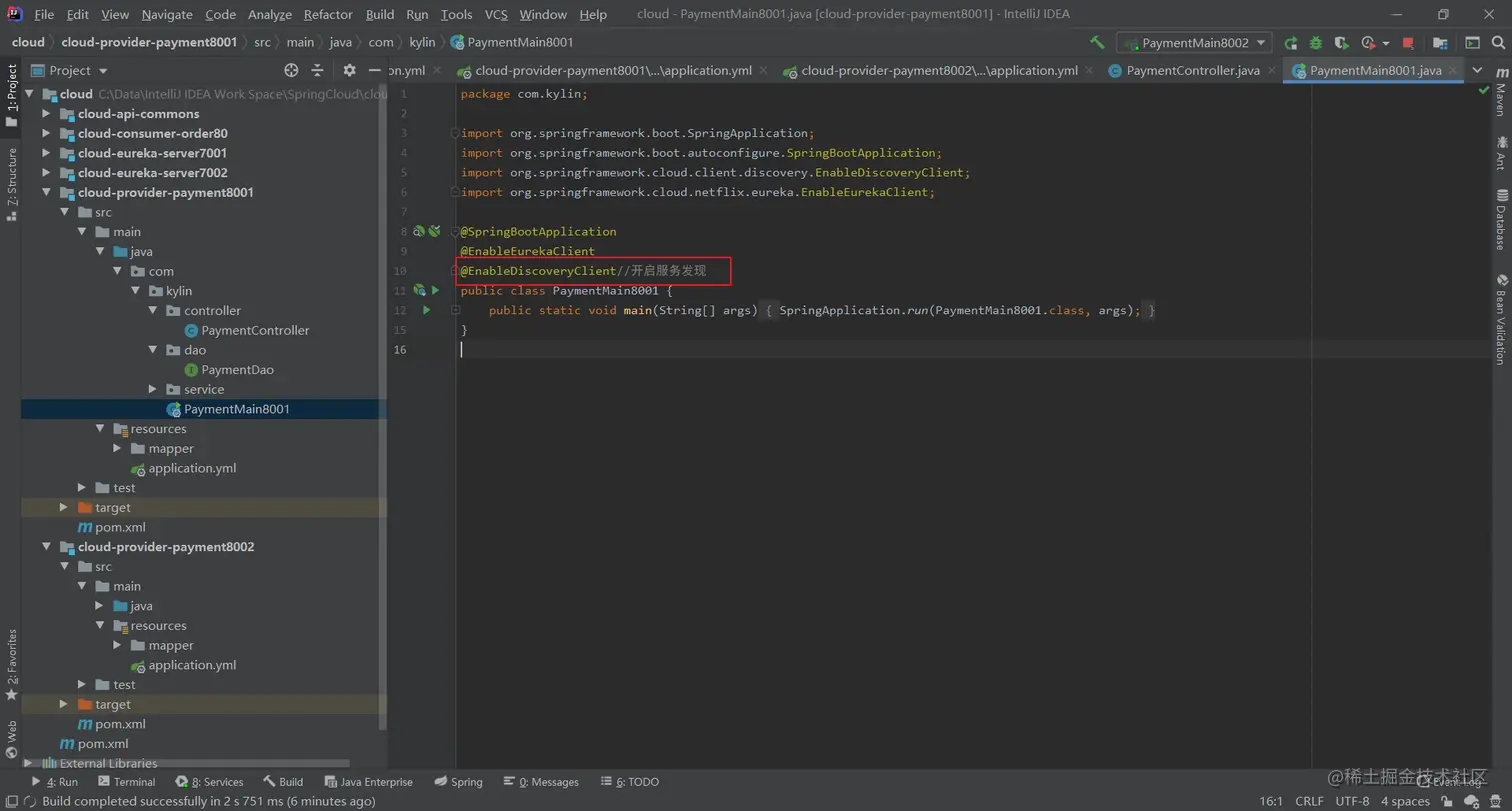
Task: Click the profiler run icon
Action: (1368, 43)
